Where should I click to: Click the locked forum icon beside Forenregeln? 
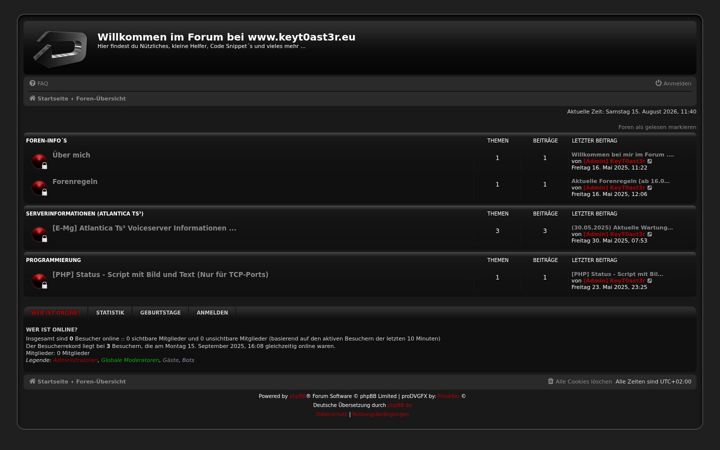[39, 188]
